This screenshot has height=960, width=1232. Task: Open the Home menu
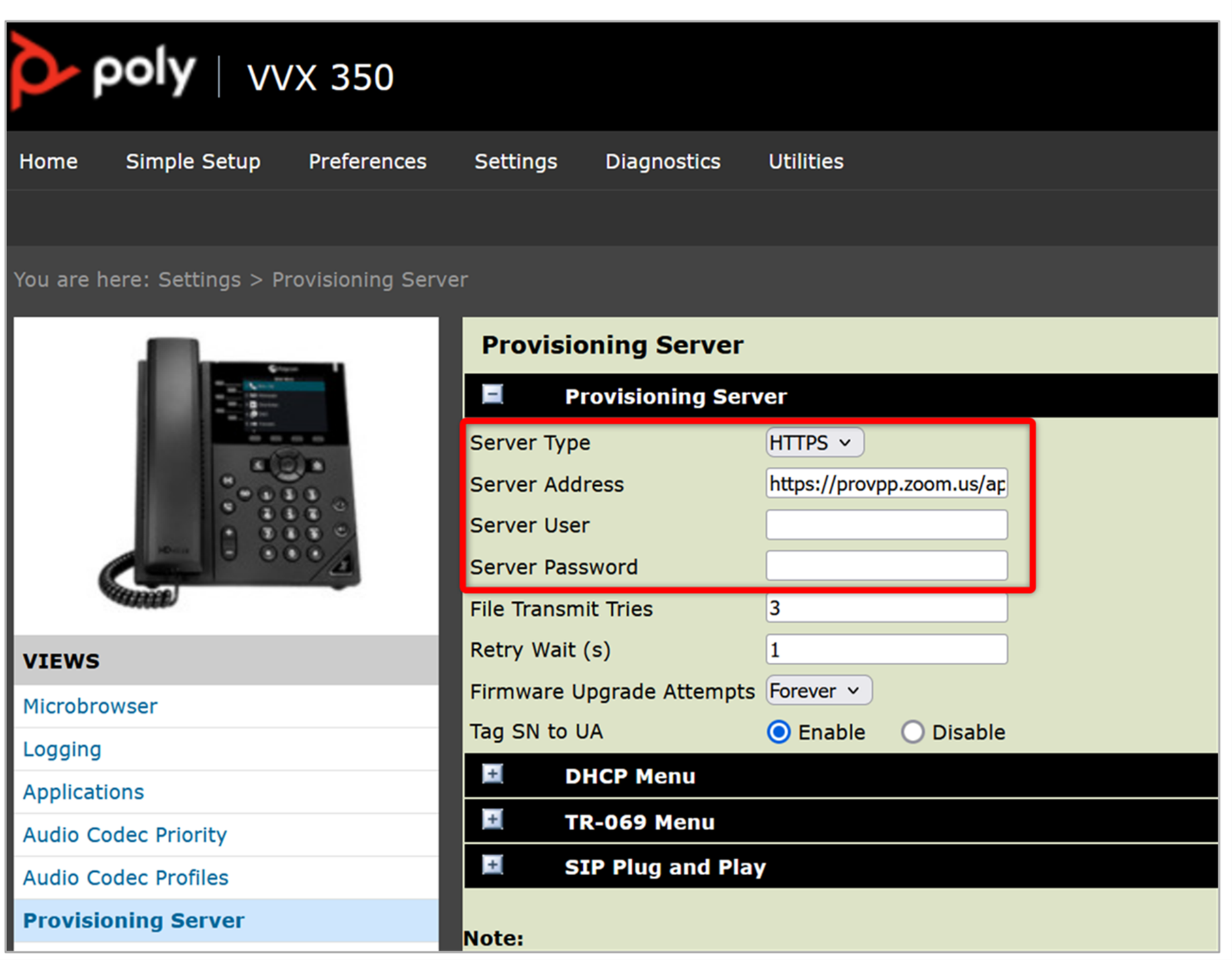[x=48, y=161]
